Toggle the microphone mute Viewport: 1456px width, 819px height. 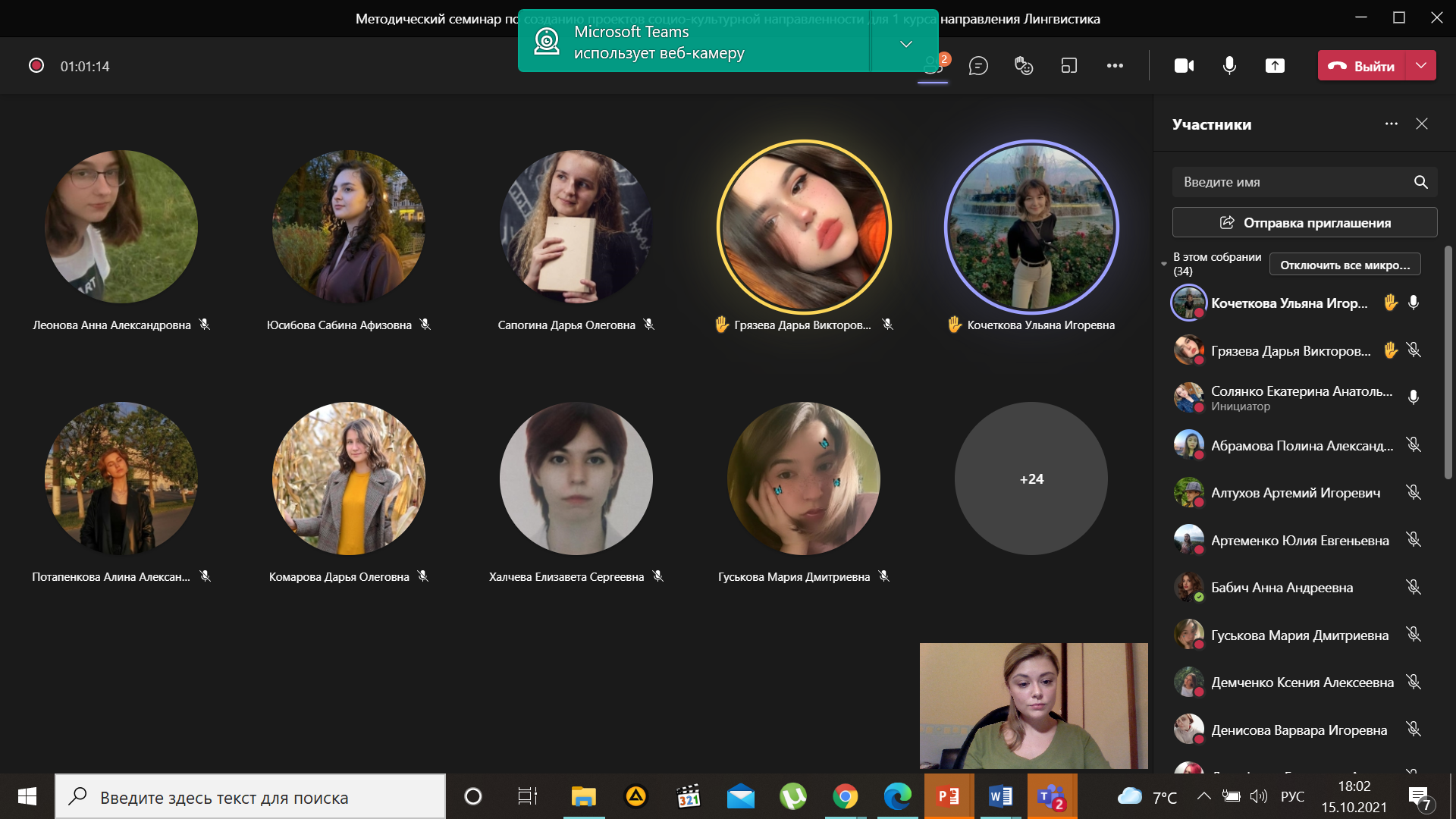click(1229, 66)
